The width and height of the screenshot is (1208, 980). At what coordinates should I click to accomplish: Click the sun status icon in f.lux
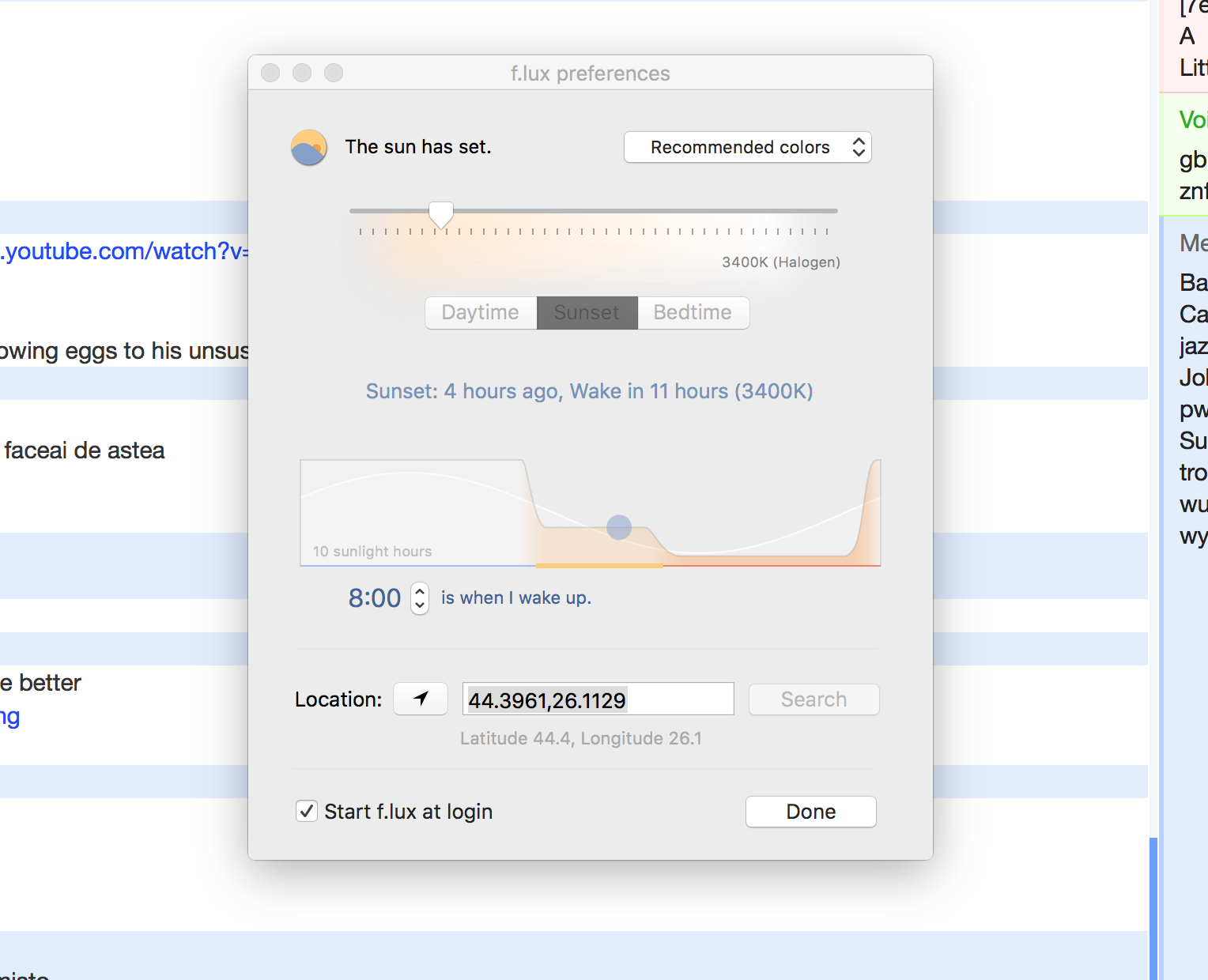click(309, 147)
